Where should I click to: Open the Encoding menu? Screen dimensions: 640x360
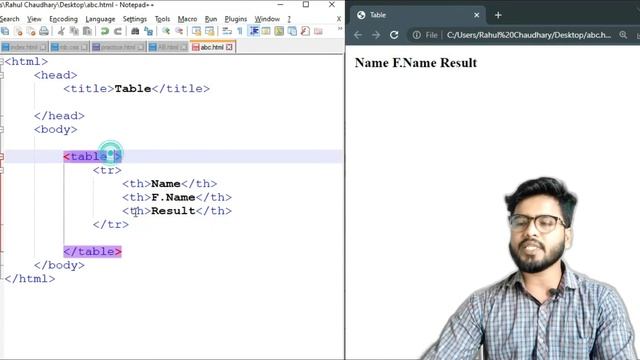tap(63, 19)
